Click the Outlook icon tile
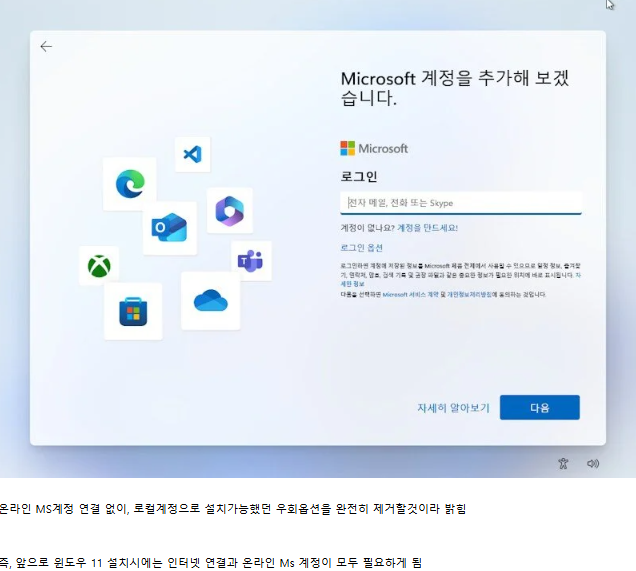The image size is (636, 571). click(170, 228)
